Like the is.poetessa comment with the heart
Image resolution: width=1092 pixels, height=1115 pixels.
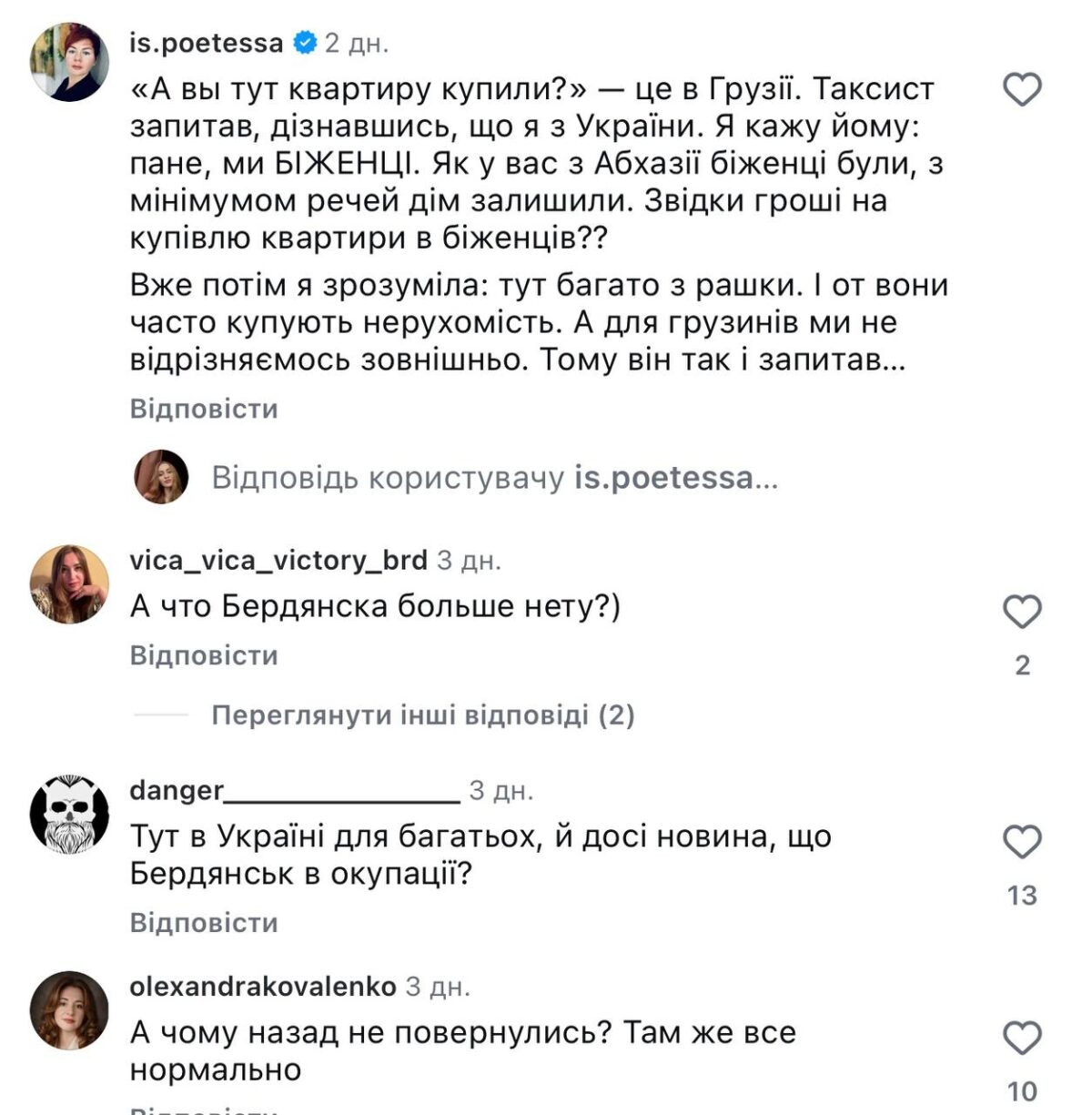(1022, 89)
